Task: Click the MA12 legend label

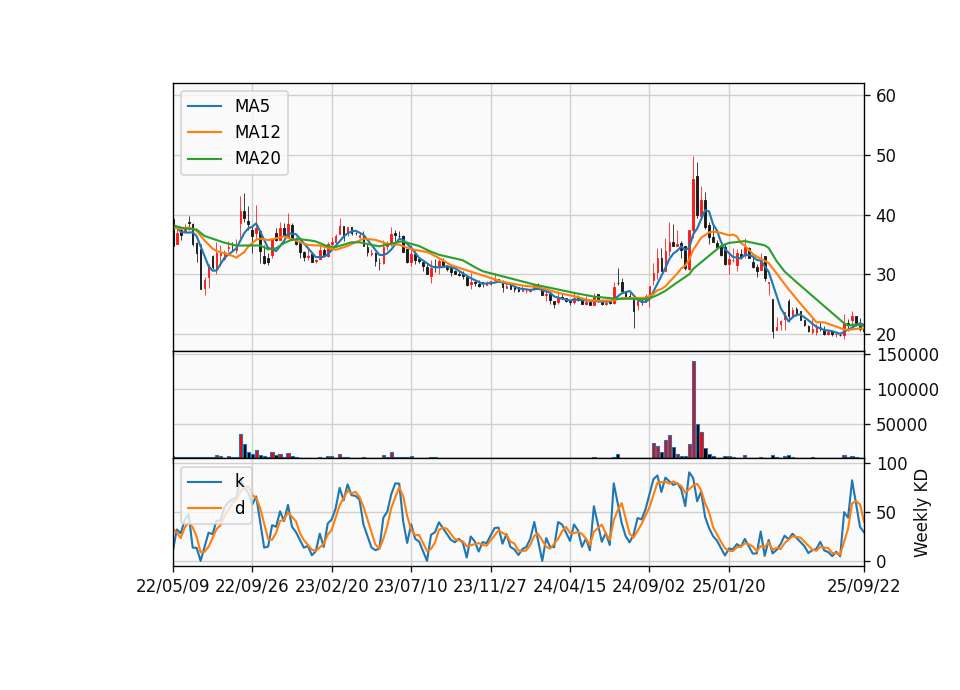Action: pyautogui.click(x=257, y=132)
